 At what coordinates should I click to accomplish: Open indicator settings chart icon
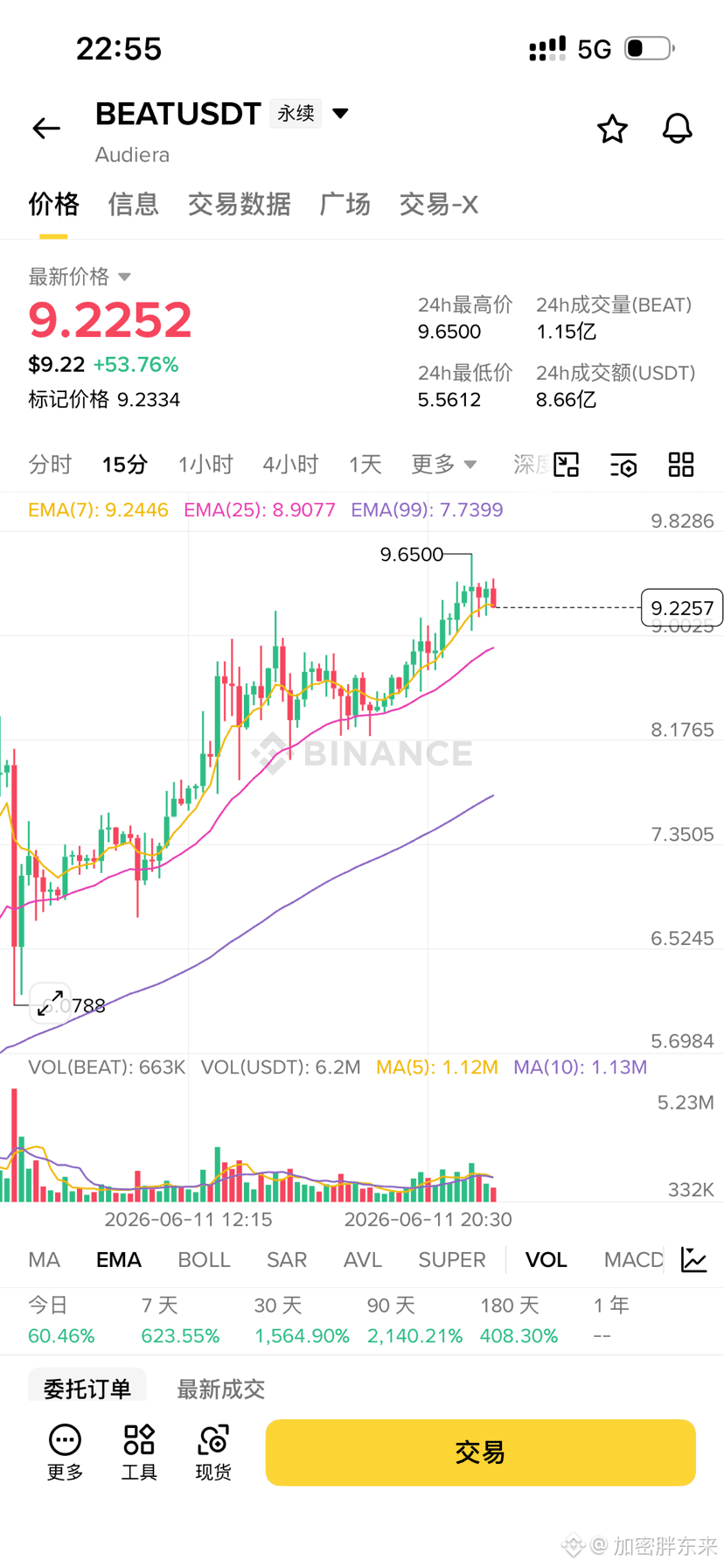click(x=694, y=1260)
